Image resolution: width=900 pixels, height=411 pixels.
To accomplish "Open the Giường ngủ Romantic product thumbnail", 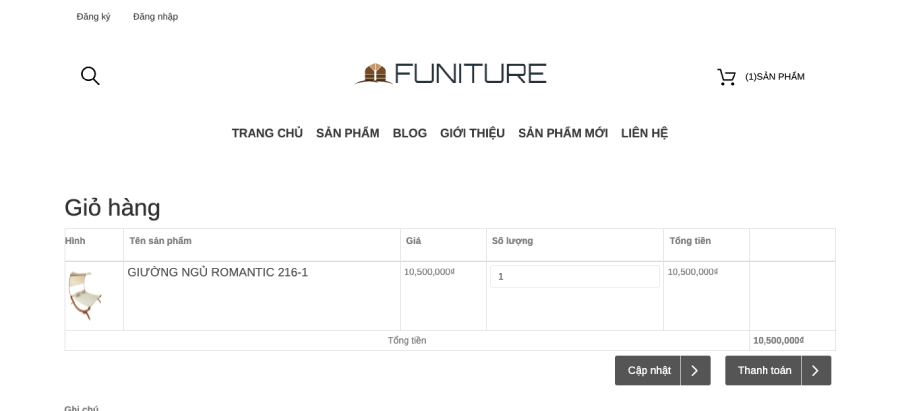I will click(85, 296).
